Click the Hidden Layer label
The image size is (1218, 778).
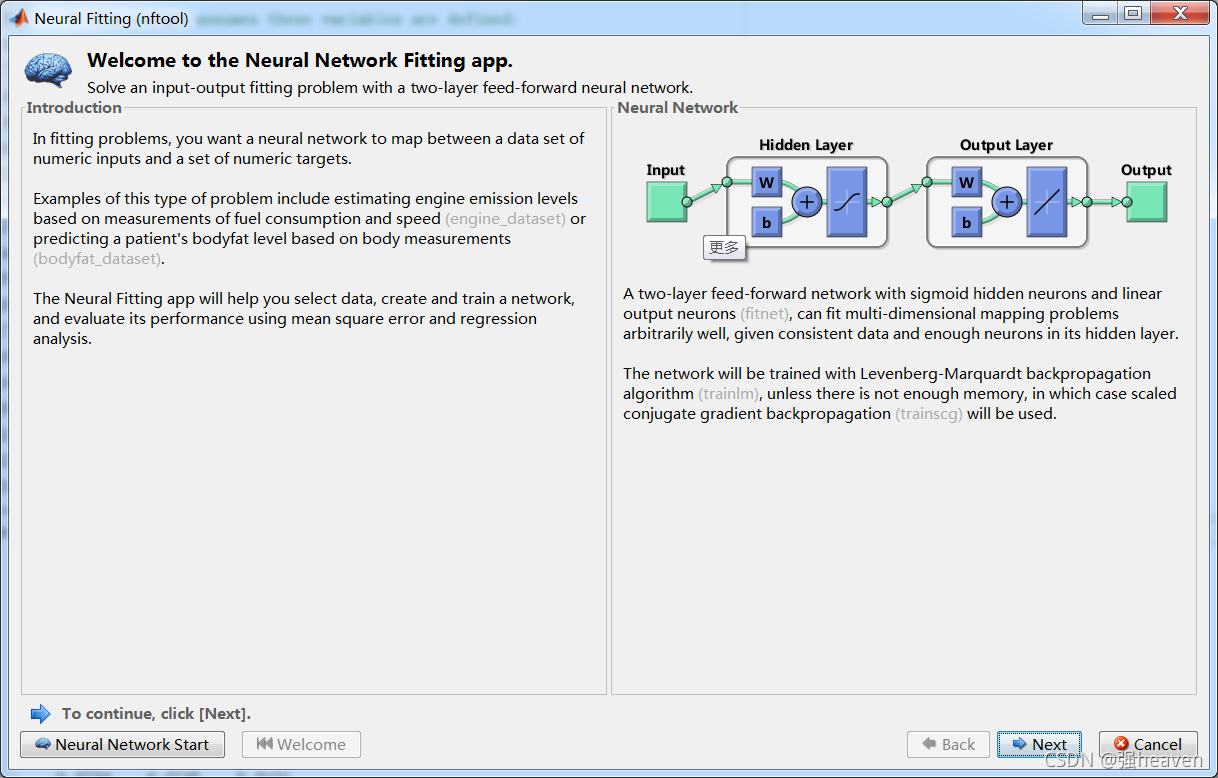806,145
